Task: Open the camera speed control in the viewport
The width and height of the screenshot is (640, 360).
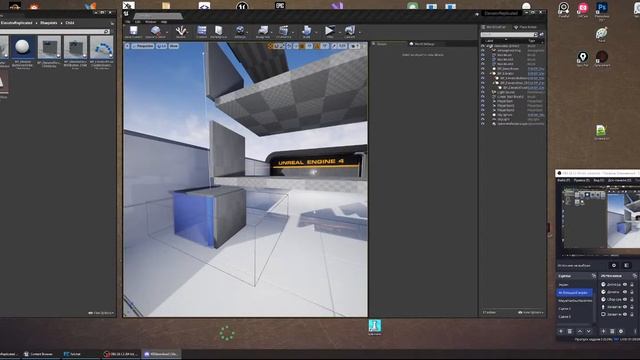Action: pyautogui.click(x=355, y=46)
